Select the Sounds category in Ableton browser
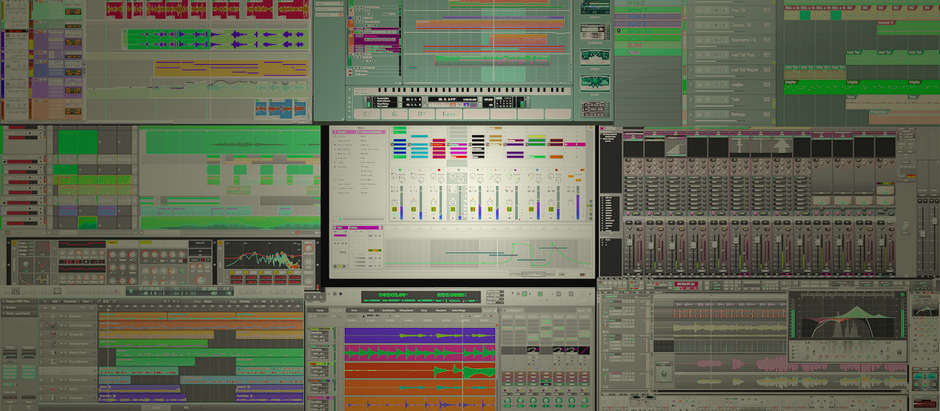This screenshot has height=411, width=940. point(342,132)
